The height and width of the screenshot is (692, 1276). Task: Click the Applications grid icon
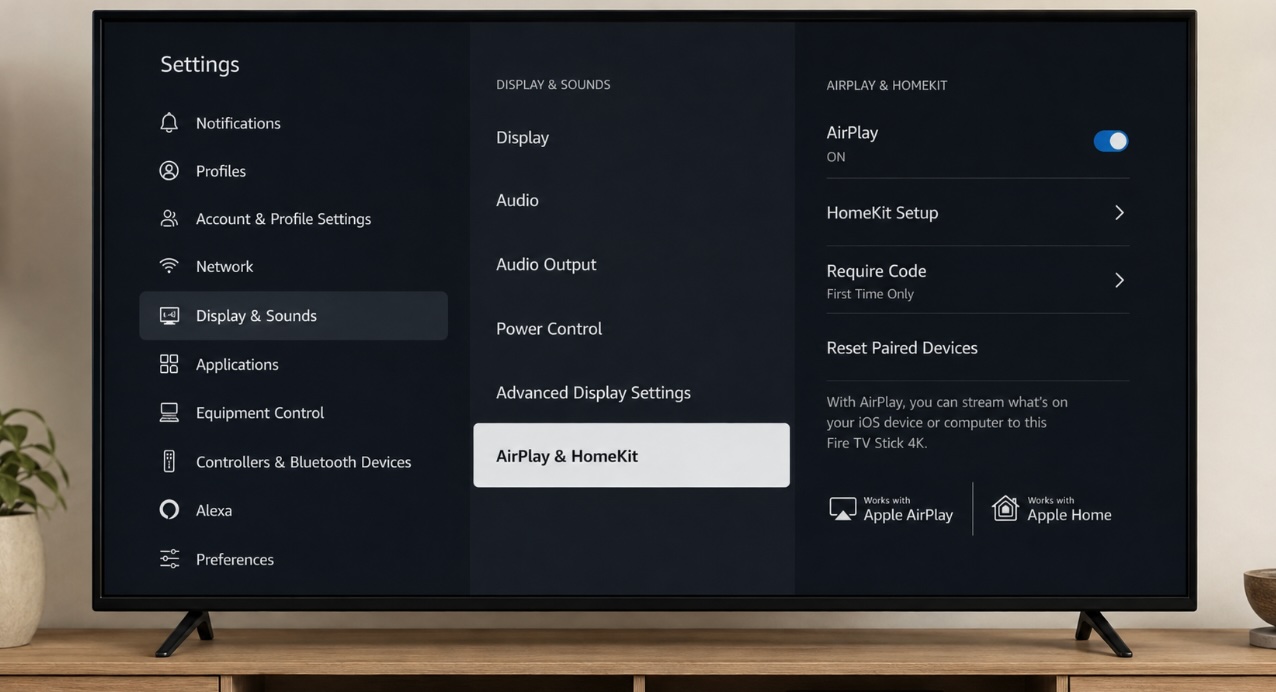[169, 364]
